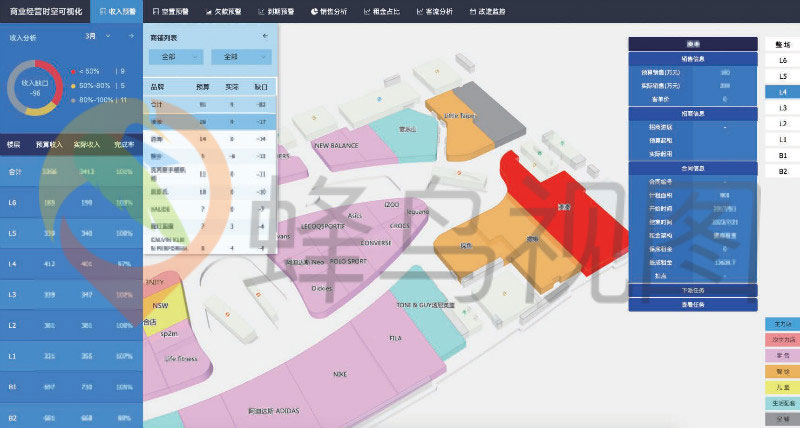Toggle the red under 50% legend item
Viewport: 800px width, 428px height.
(73, 71)
